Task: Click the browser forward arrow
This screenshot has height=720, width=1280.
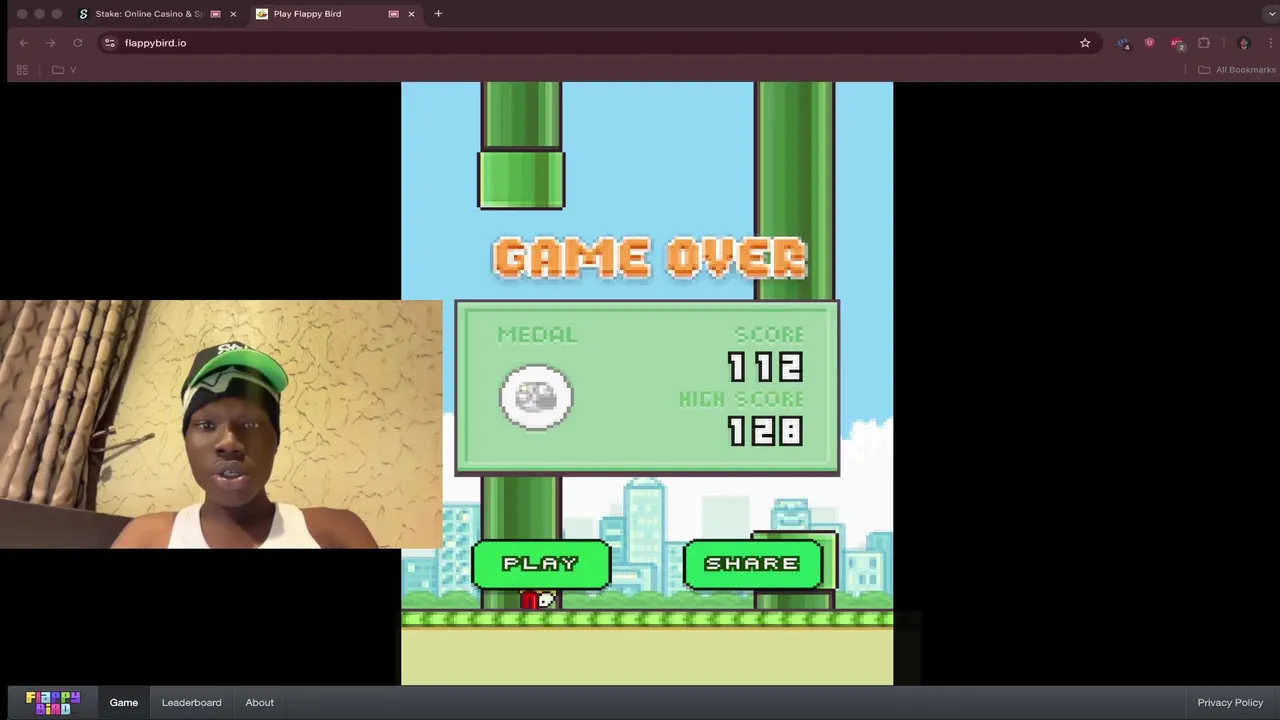Action: coord(50,43)
